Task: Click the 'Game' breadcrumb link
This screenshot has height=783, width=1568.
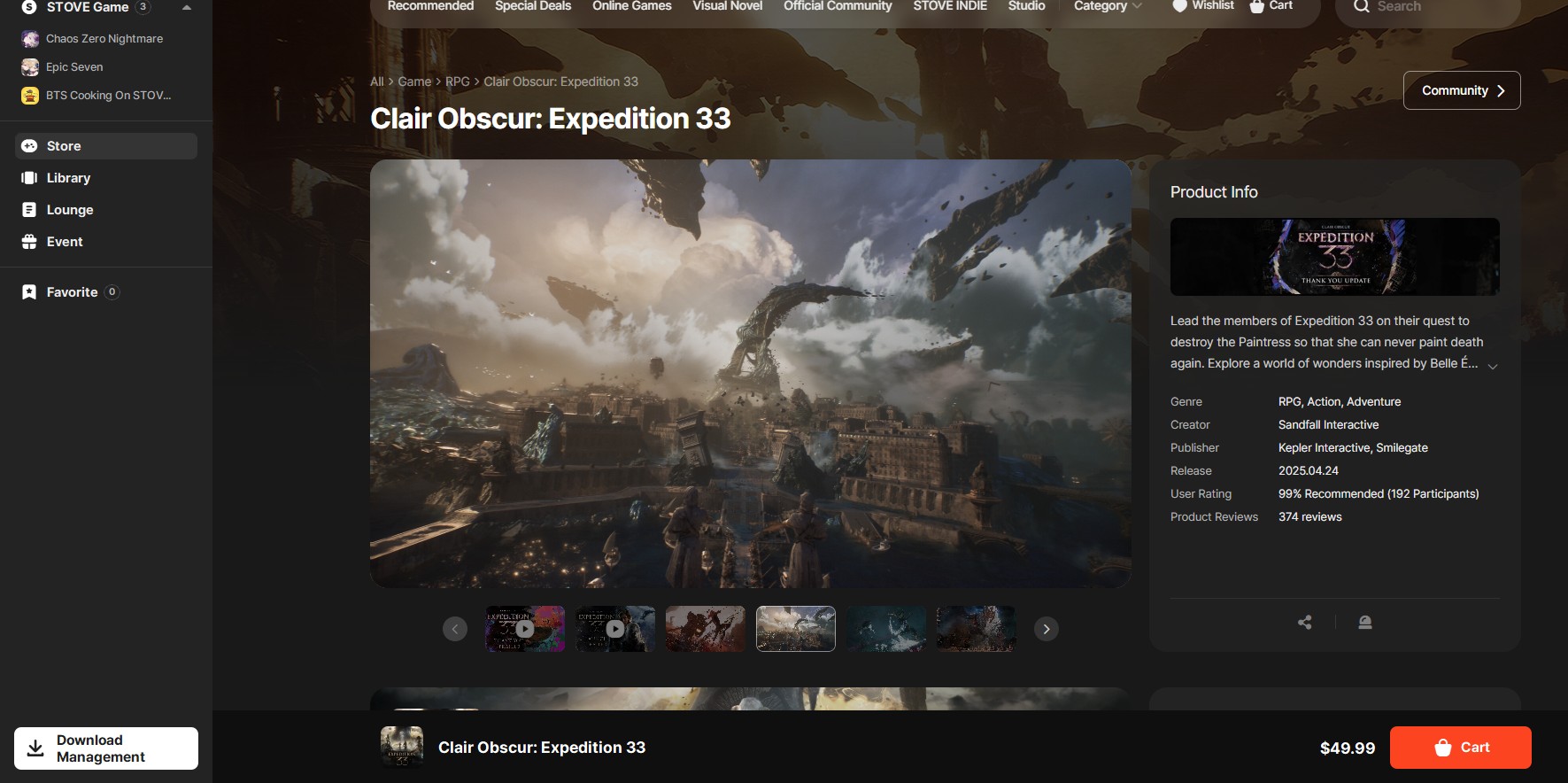Action: pyautogui.click(x=414, y=81)
